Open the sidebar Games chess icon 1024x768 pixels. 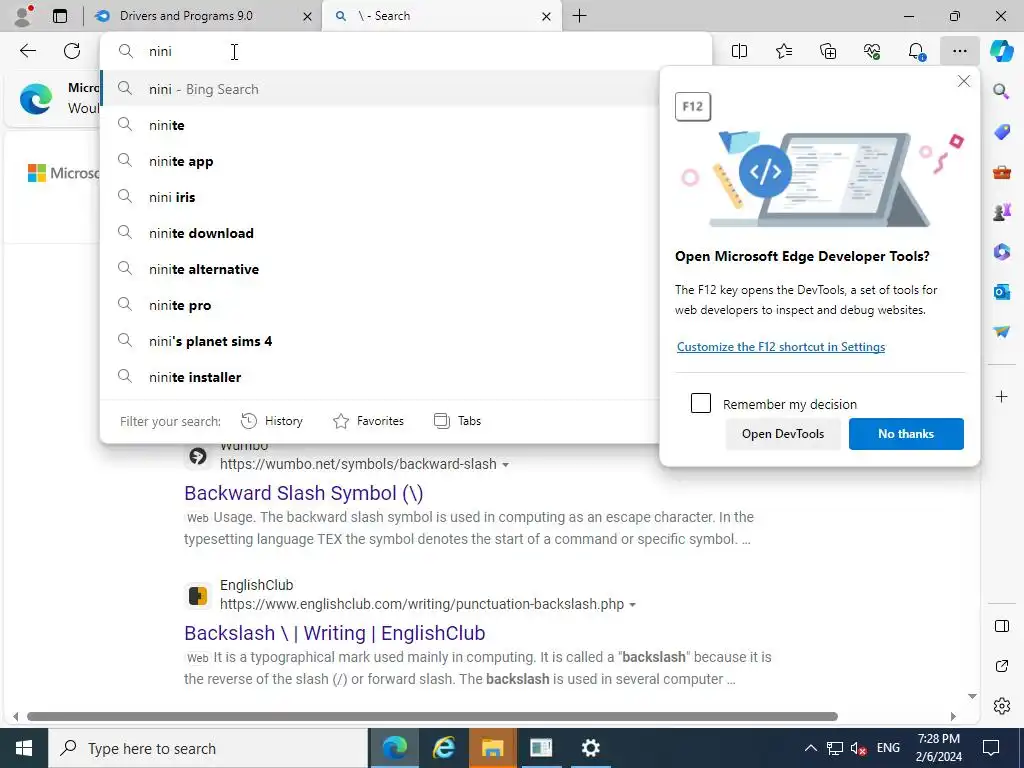click(x=1001, y=212)
